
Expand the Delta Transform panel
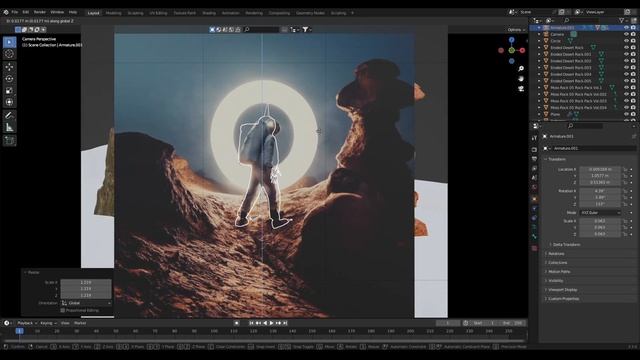pos(566,244)
